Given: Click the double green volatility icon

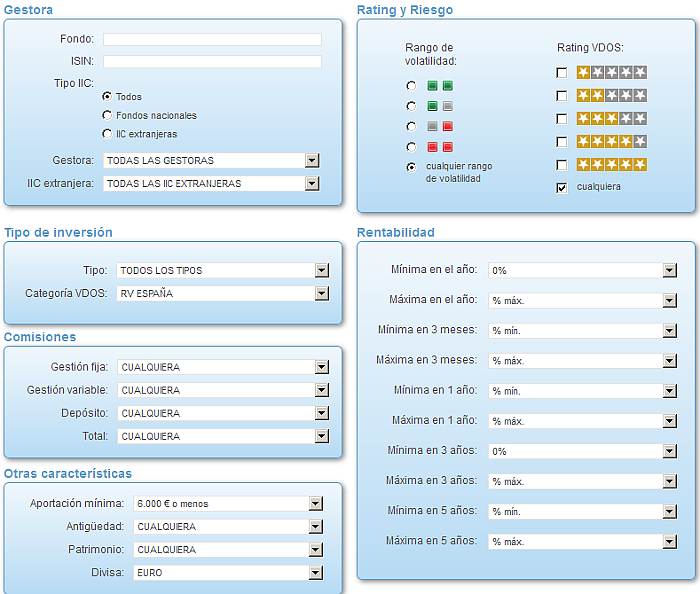Looking at the screenshot, I should [x=440, y=86].
